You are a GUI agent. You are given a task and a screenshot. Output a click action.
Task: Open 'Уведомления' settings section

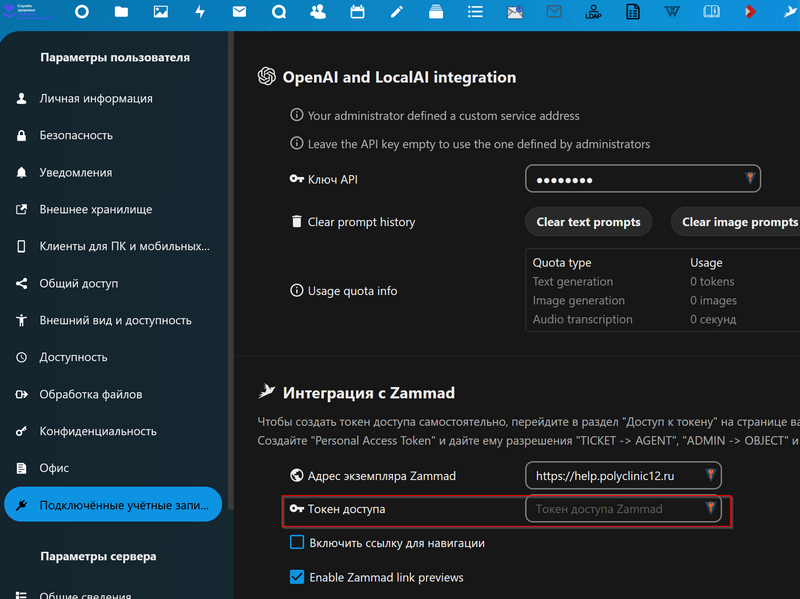76,172
